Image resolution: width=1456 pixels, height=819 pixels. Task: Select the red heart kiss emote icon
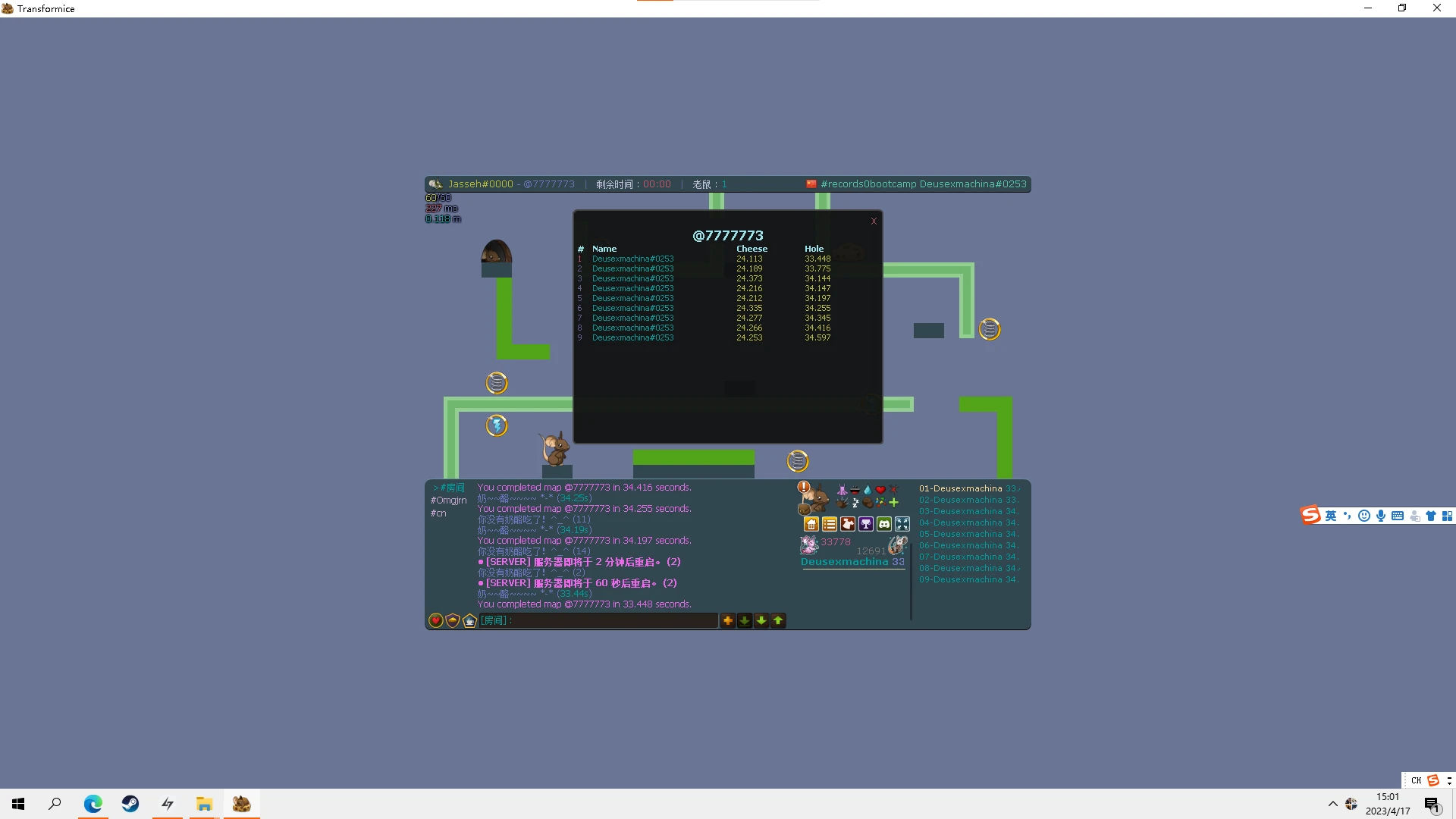[x=880, y=490]
